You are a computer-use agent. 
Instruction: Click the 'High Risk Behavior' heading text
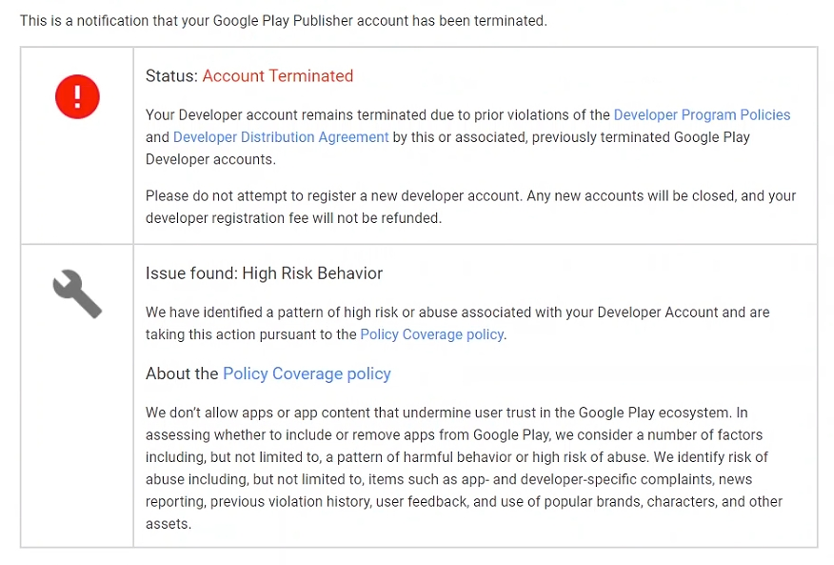coord(312,273)
